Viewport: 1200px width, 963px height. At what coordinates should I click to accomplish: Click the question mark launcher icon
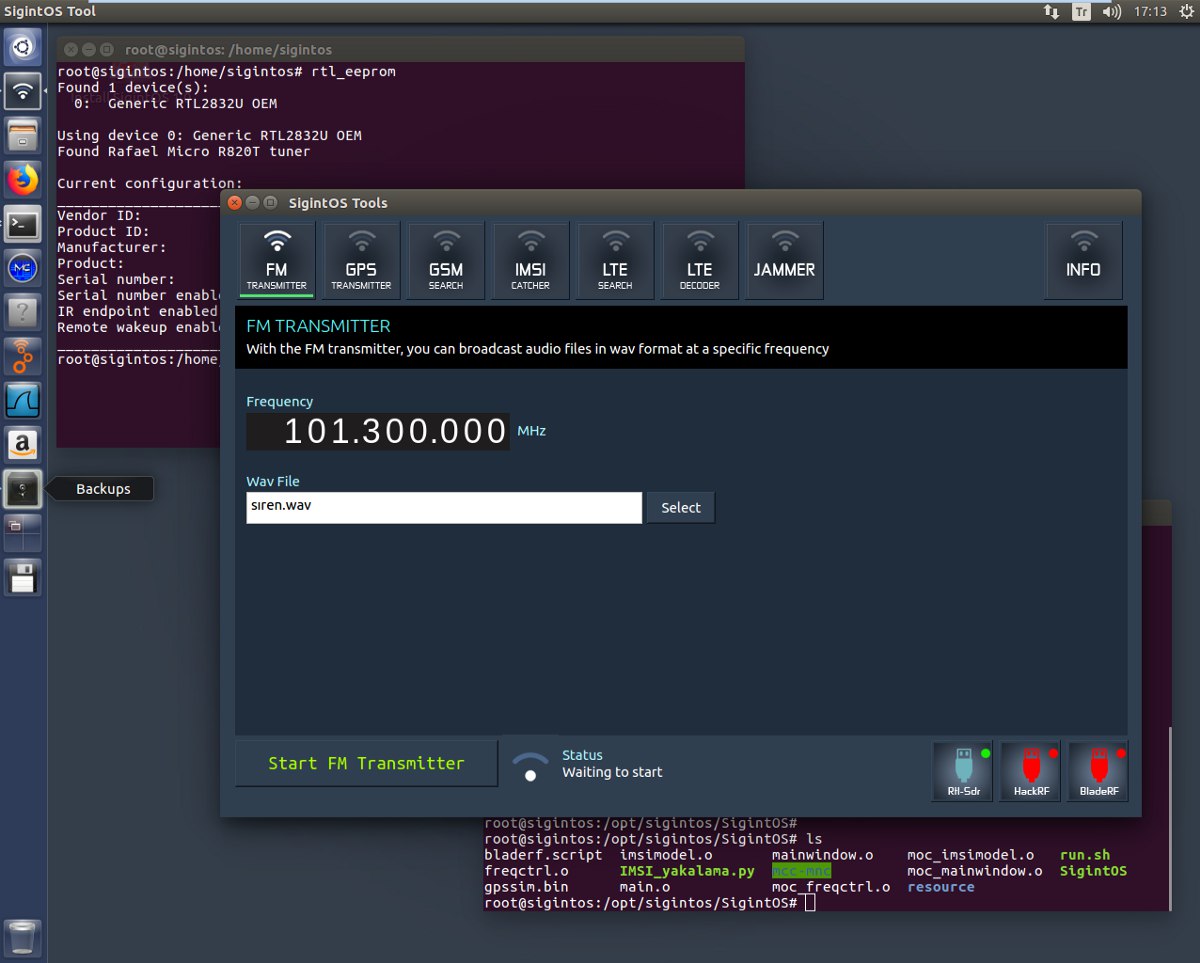[24, 312]
